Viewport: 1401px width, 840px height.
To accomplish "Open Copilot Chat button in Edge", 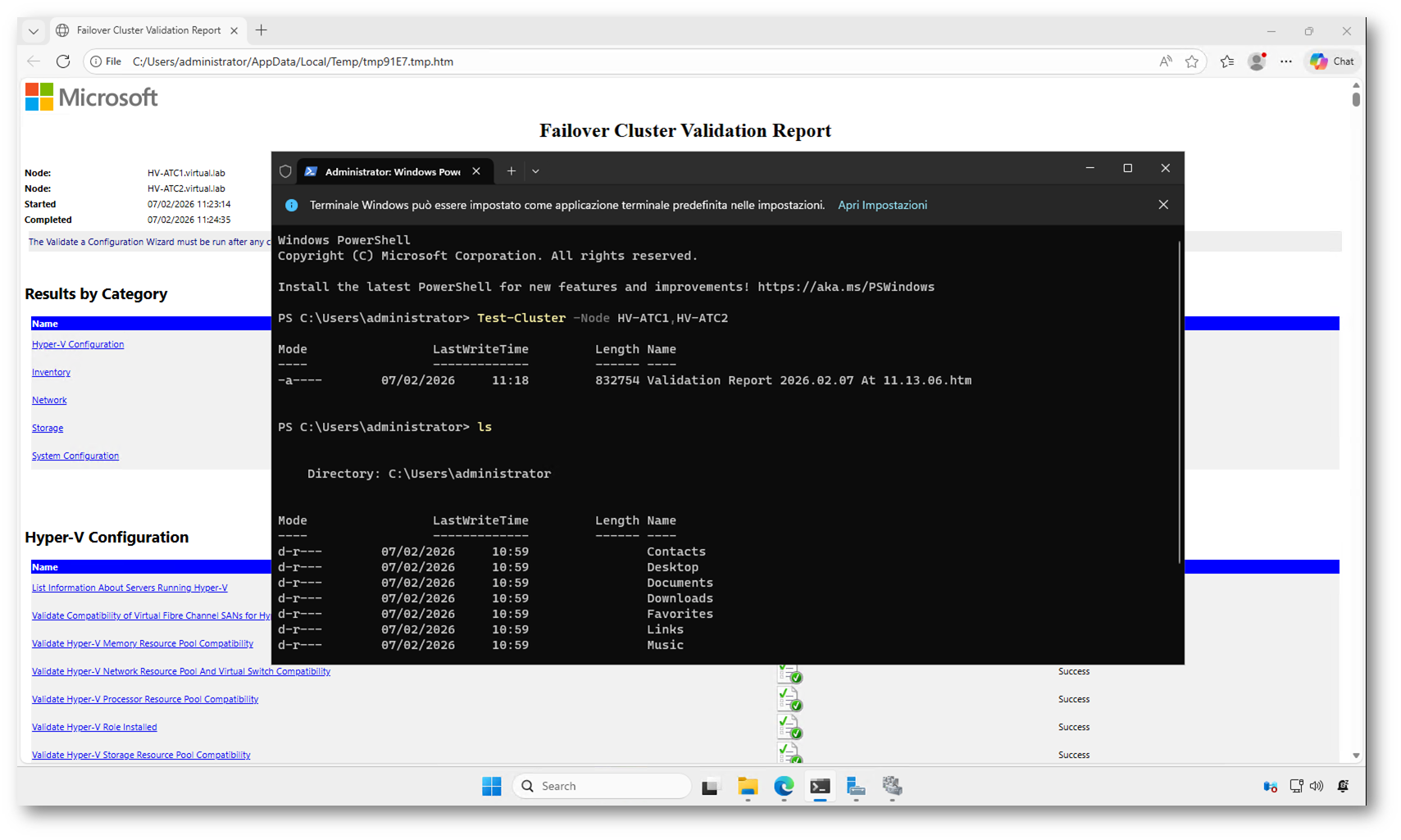I will click(1332, 61).
